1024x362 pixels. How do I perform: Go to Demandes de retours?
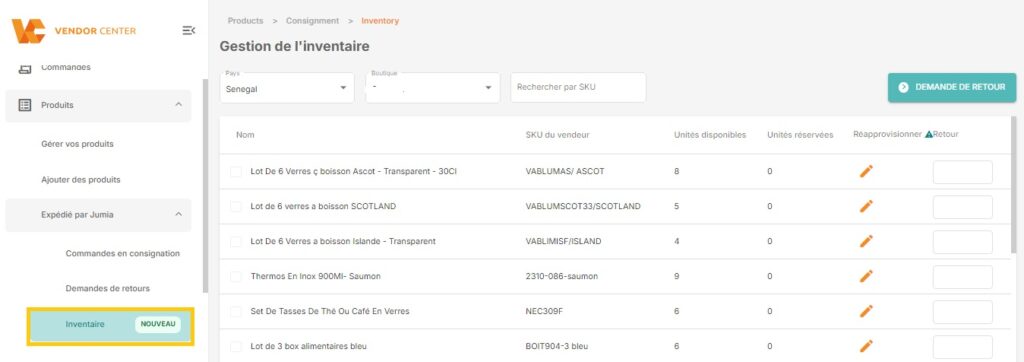pyautogui.click(x=108, y=288)
